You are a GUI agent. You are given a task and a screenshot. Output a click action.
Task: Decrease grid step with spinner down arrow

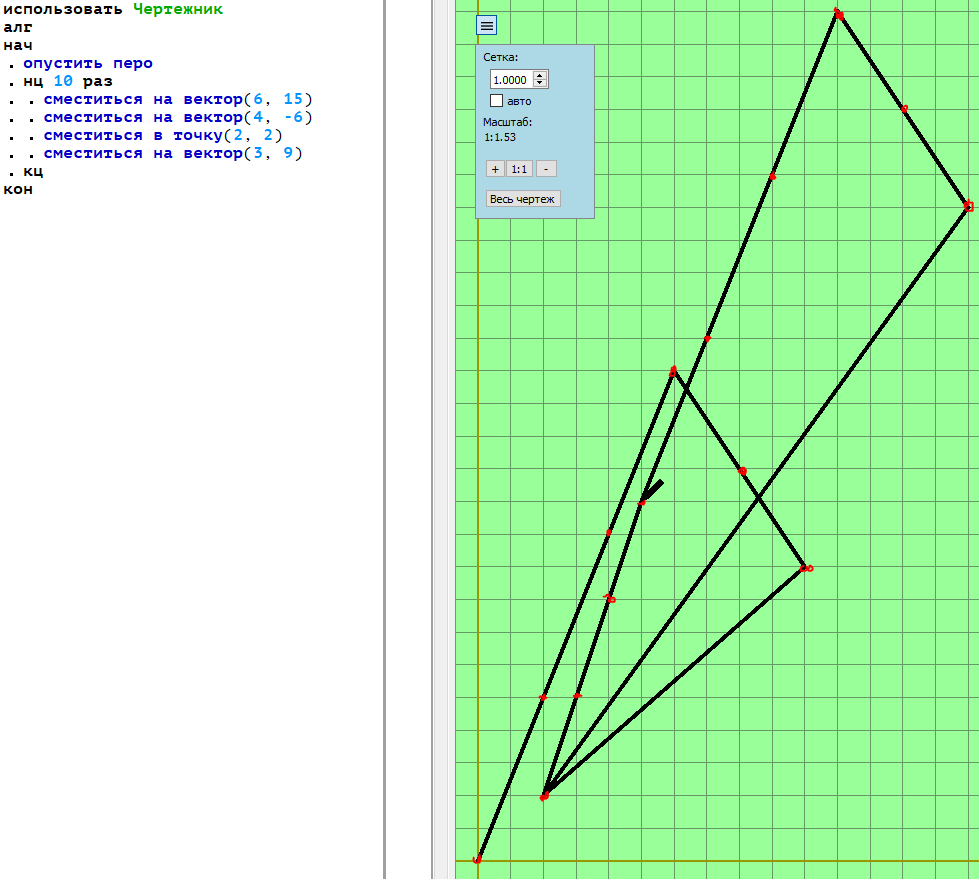(541, 84)
